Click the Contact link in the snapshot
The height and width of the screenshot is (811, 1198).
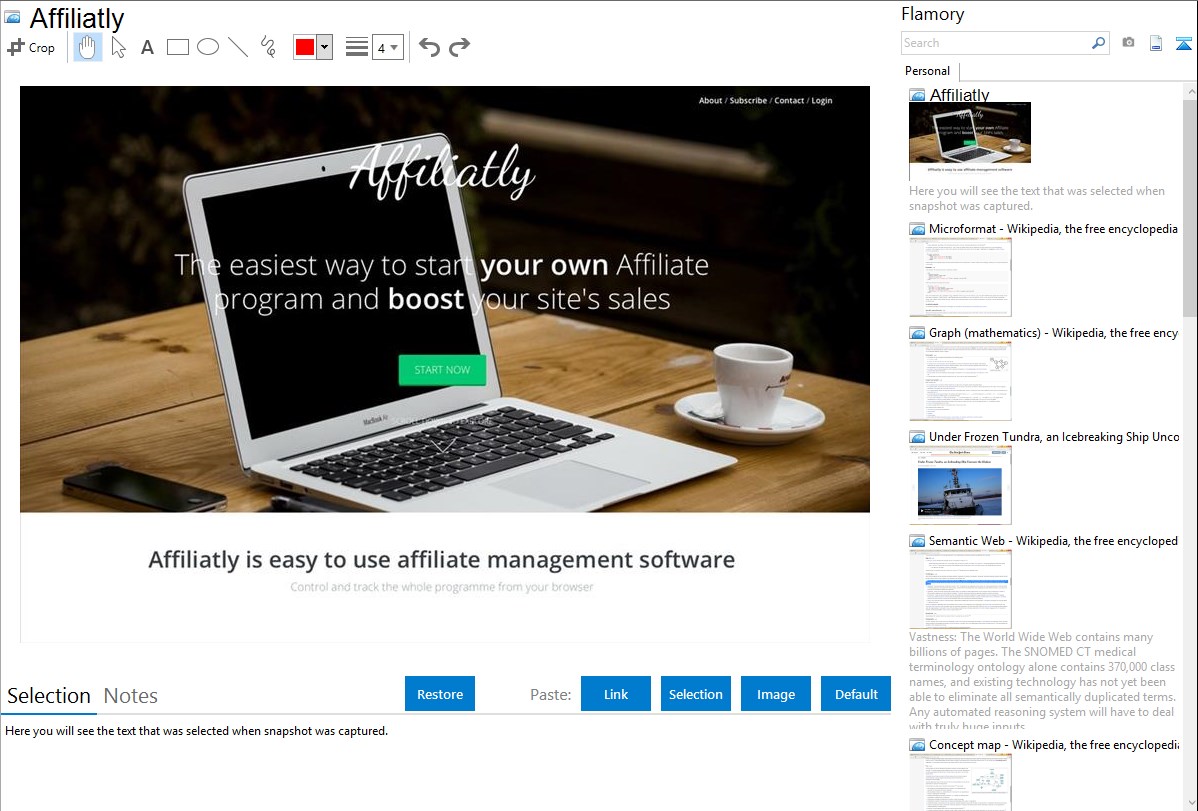pyautogui.click(x=789, y=100)
